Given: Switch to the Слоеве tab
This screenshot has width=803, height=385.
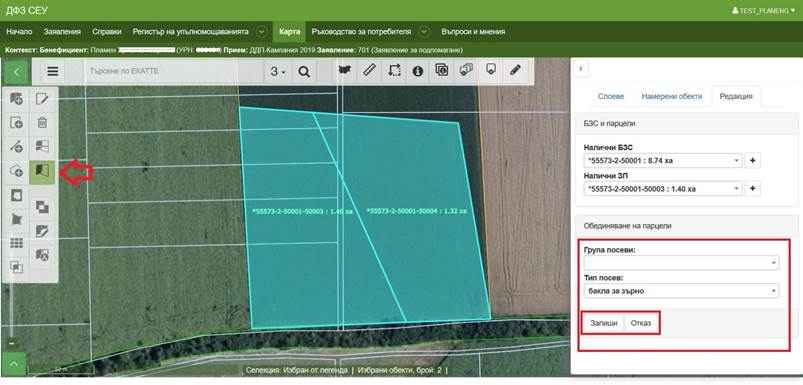Looking at the screenshot, I should click(x=611, y=96).
